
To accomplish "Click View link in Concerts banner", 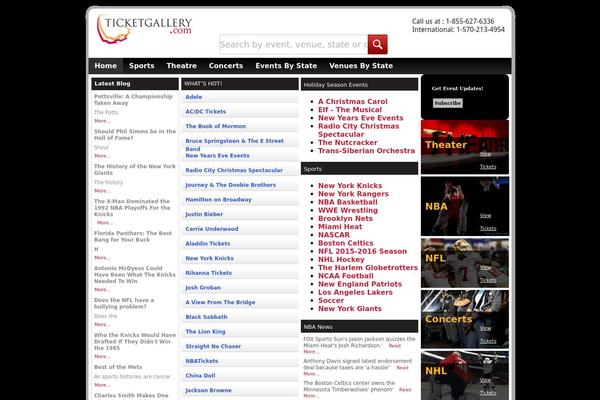I will coord(485,328).
